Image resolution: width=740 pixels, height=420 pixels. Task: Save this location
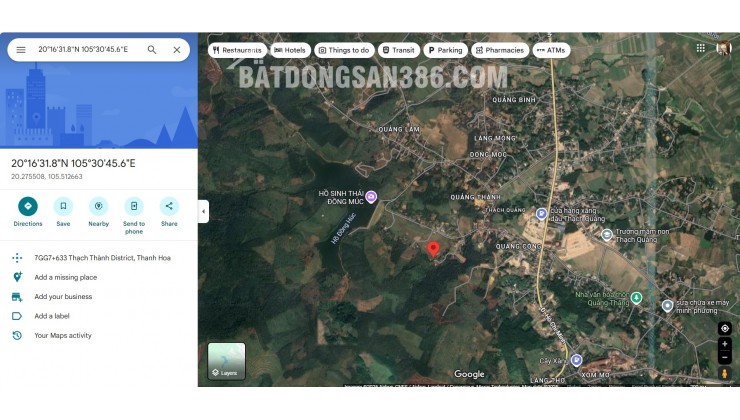(x=63, y=212)
